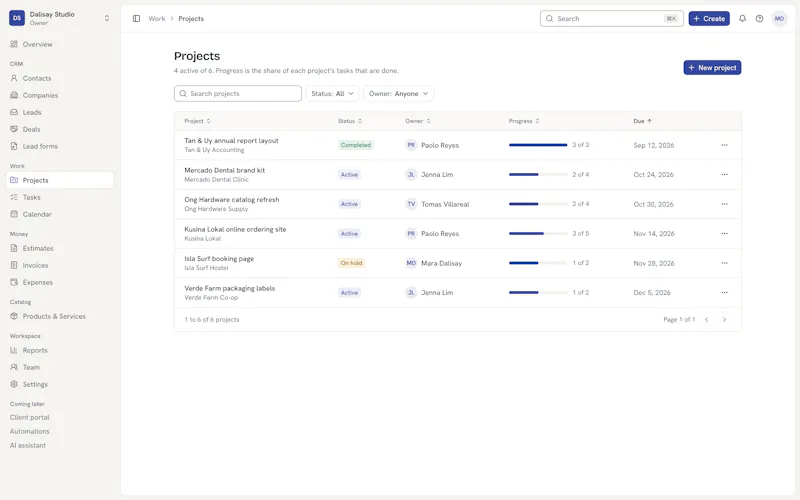Toggle sort on the Due column header
Viewport: 800px width, 500px height.
642,121
